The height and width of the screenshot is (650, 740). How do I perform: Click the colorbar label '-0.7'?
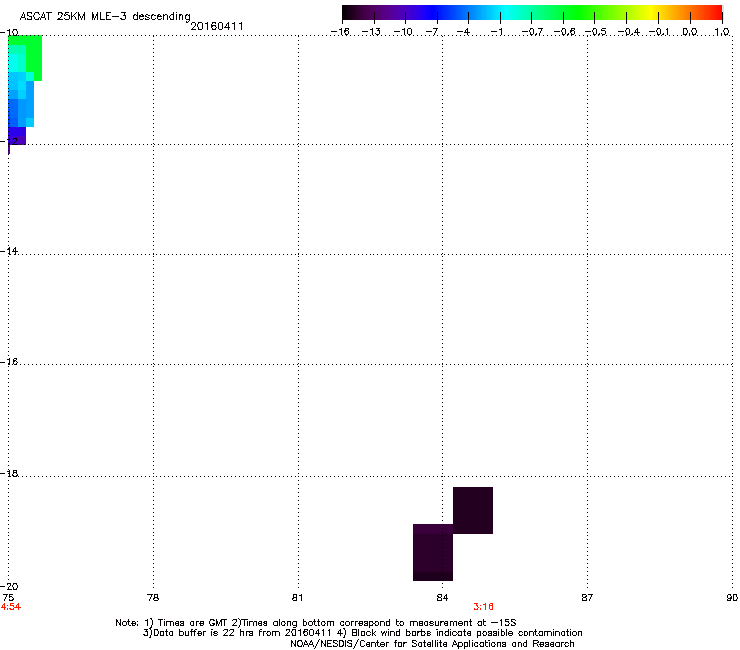[531, 32]
